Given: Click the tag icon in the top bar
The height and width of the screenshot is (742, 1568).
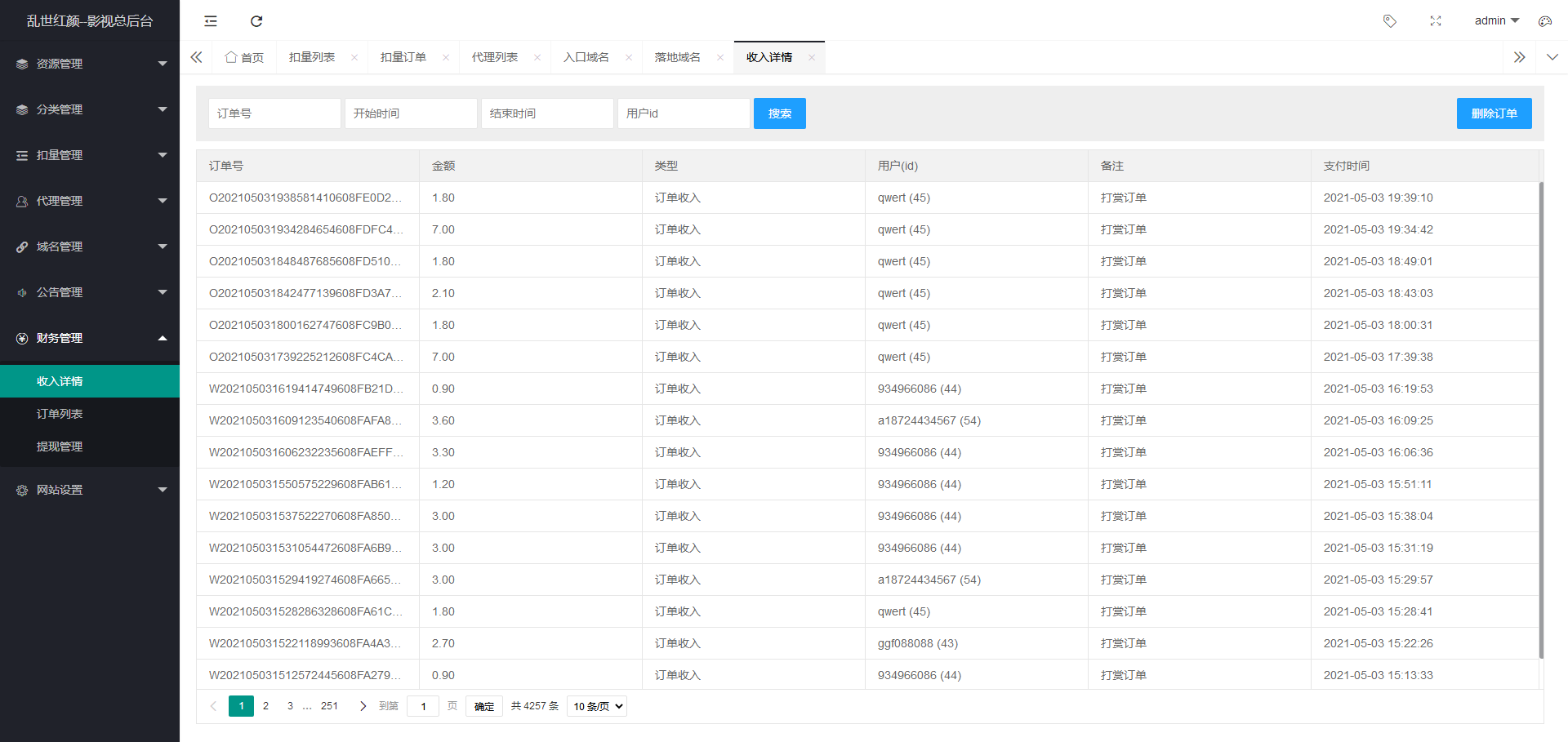Looking at the screenshot, I should click(1390, 20).
